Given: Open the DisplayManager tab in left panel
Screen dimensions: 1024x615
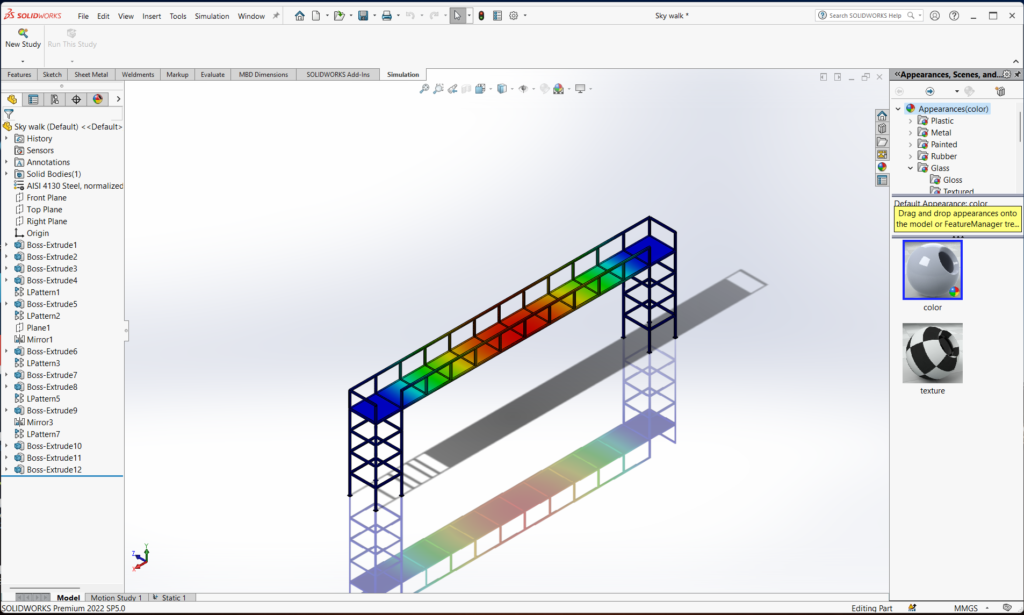Looking at the screenshot, I should point(97,99).
